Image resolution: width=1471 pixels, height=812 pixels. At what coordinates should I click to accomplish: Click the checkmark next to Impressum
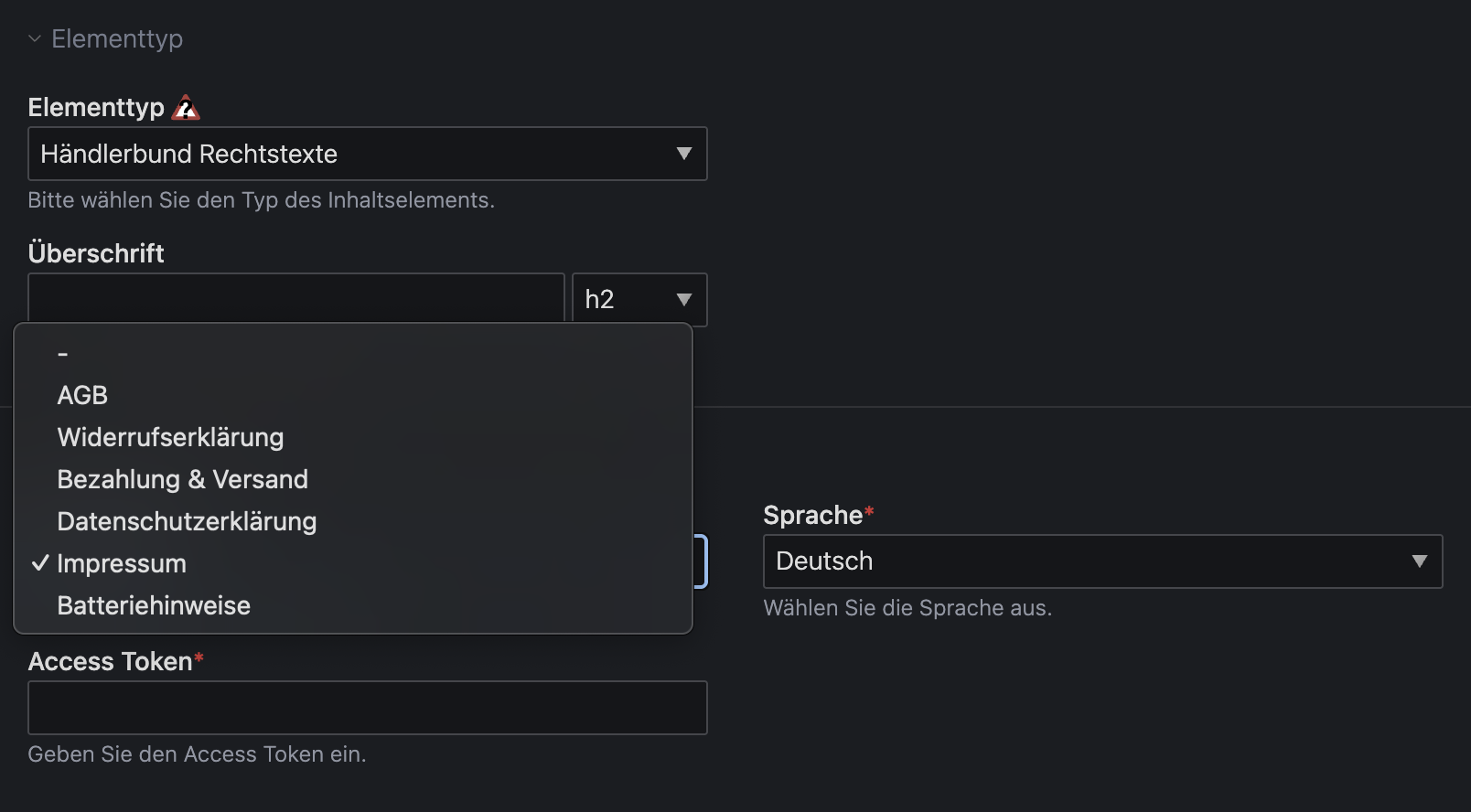coord(40,563)
